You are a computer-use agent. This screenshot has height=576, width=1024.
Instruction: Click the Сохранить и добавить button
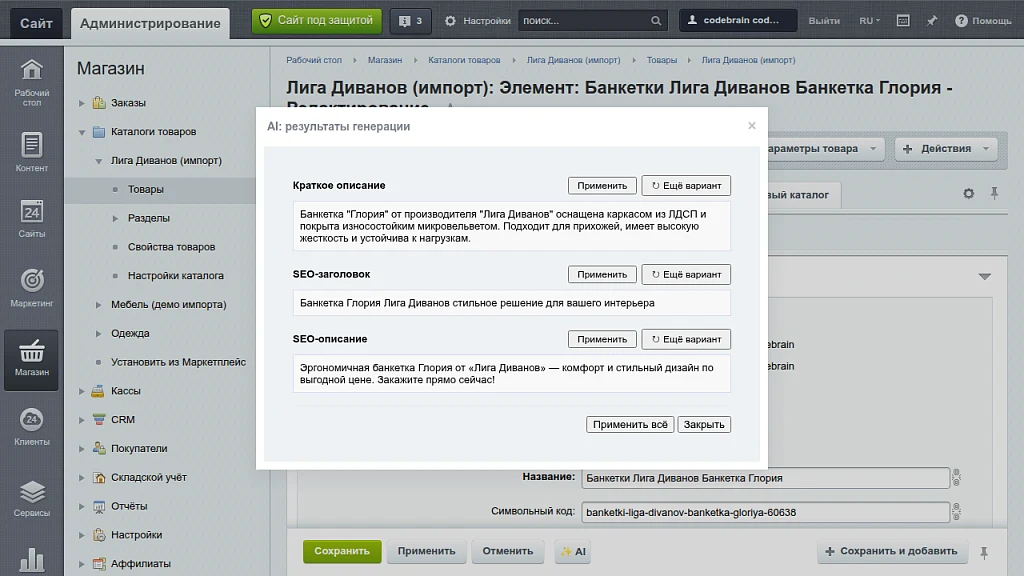891,551
